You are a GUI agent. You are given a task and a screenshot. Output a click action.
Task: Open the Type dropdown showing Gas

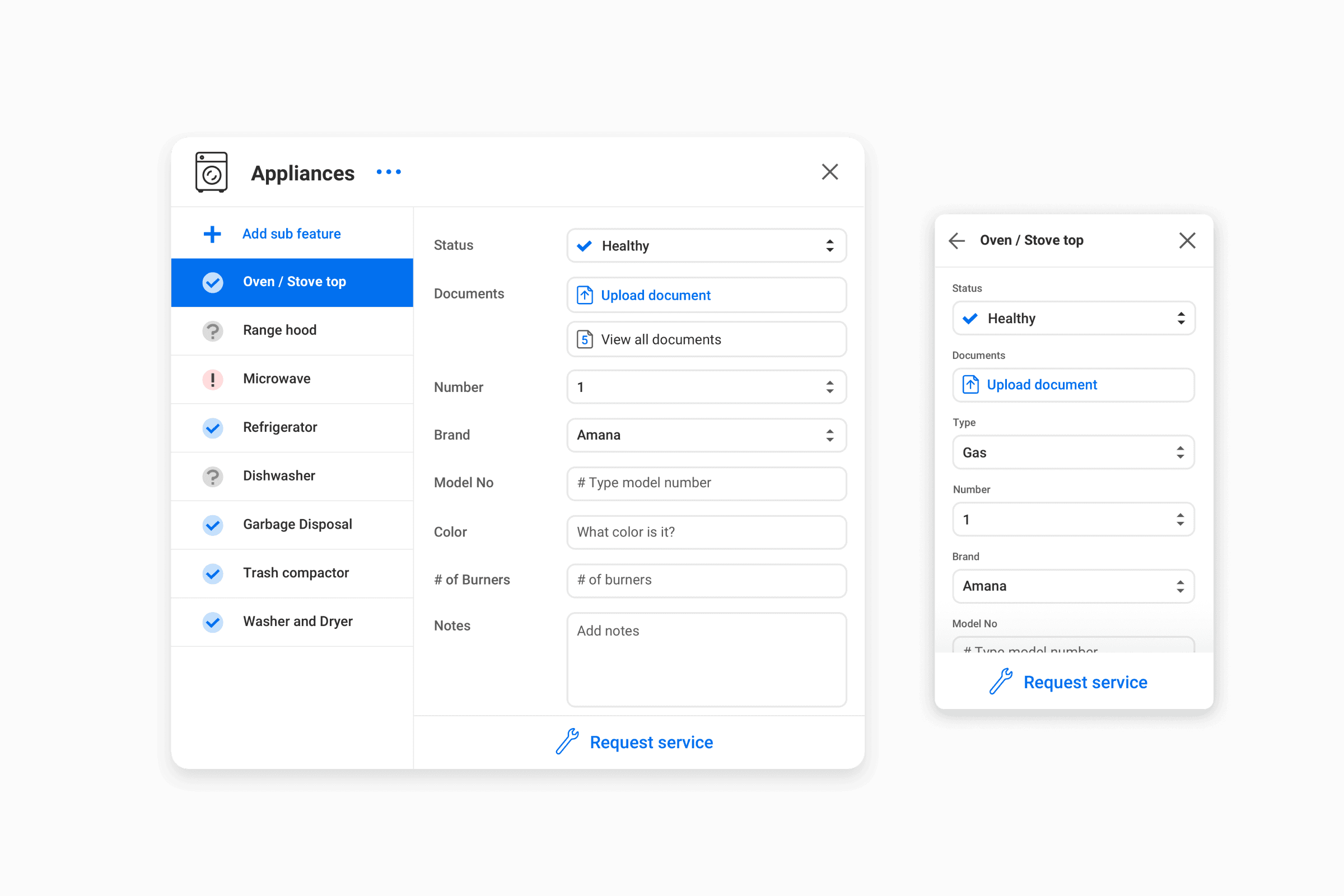[x=1073, y=452]
